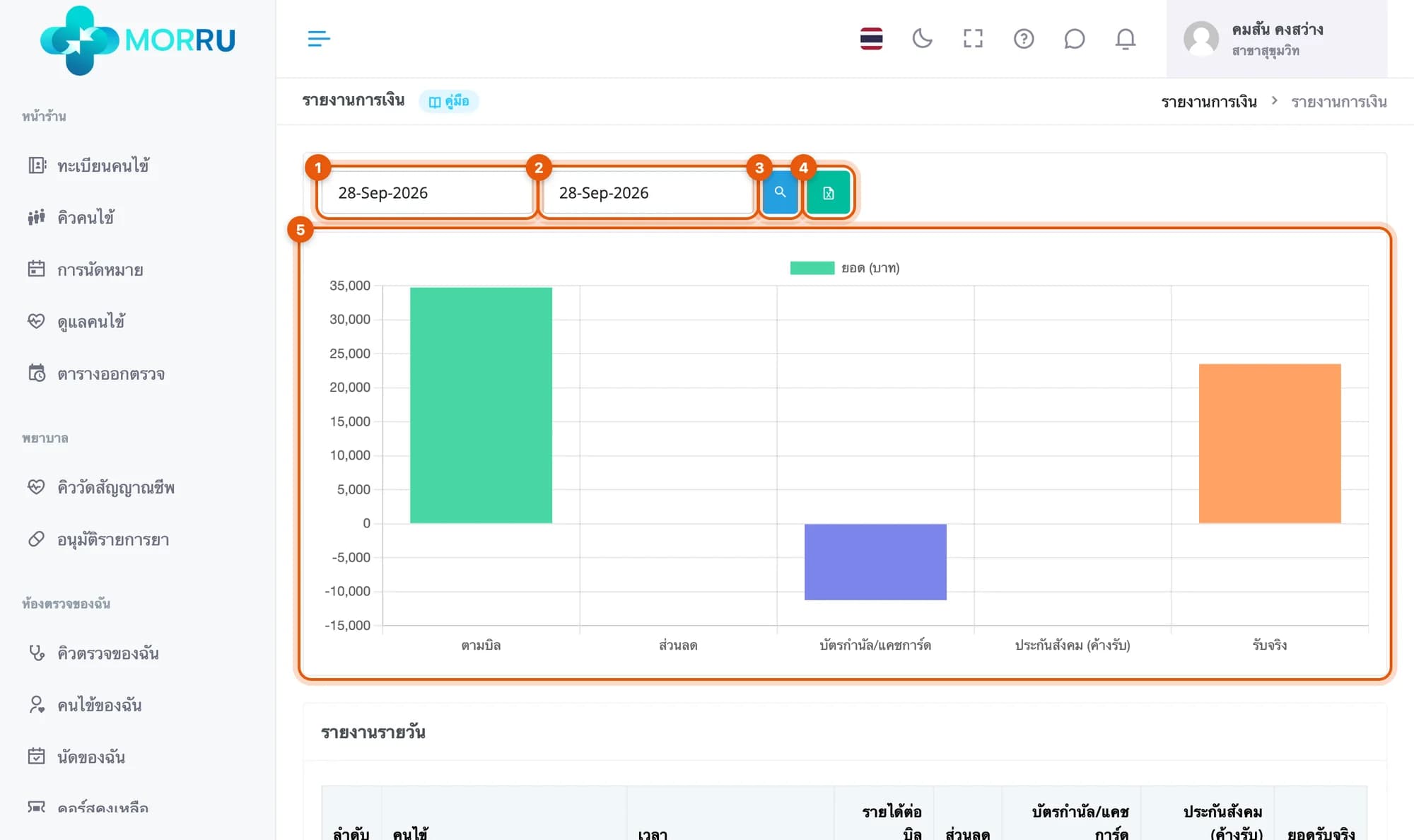Click the ดูแลคนไข้ heart icon
The height and width of the screenshot is (840, 1414).
[36, 321]
